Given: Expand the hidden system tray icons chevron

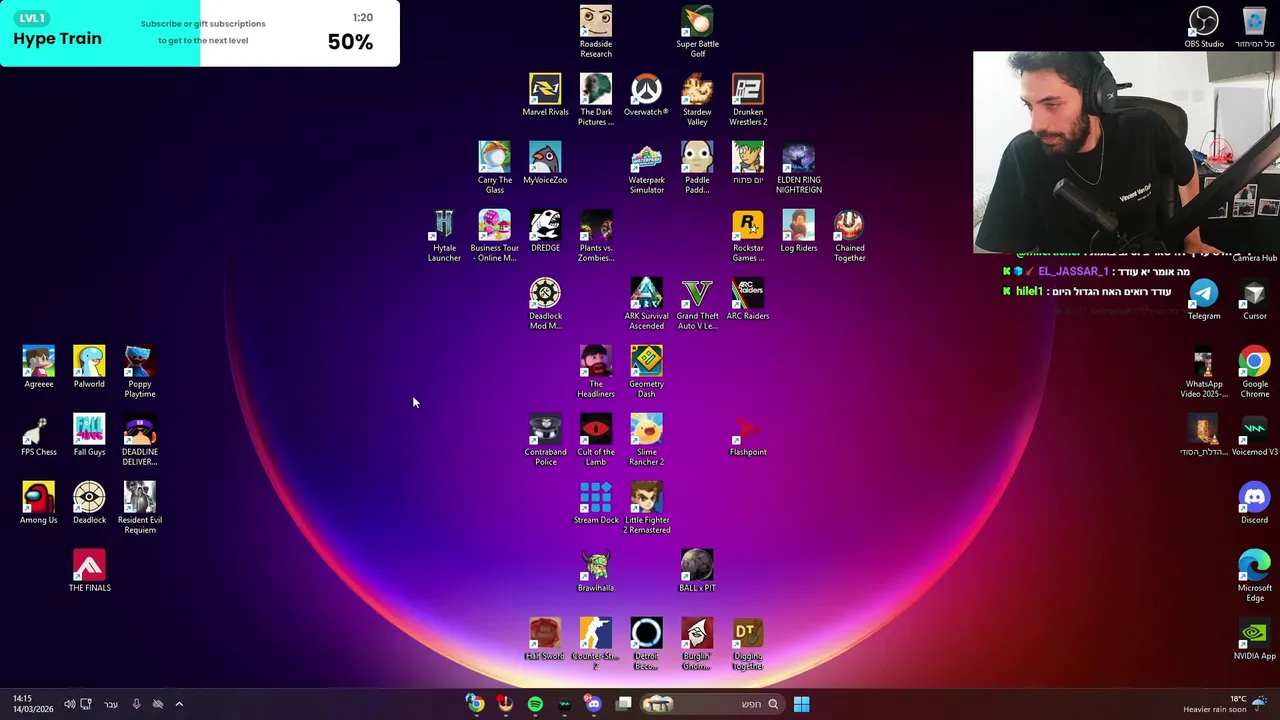Looking at the screenshot, I should click(179, 704).
